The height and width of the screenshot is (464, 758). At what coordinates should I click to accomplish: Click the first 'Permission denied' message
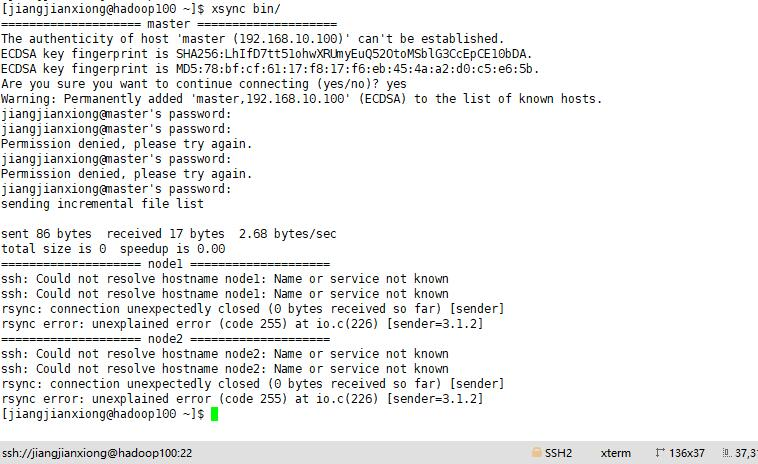tap(127, 144)
